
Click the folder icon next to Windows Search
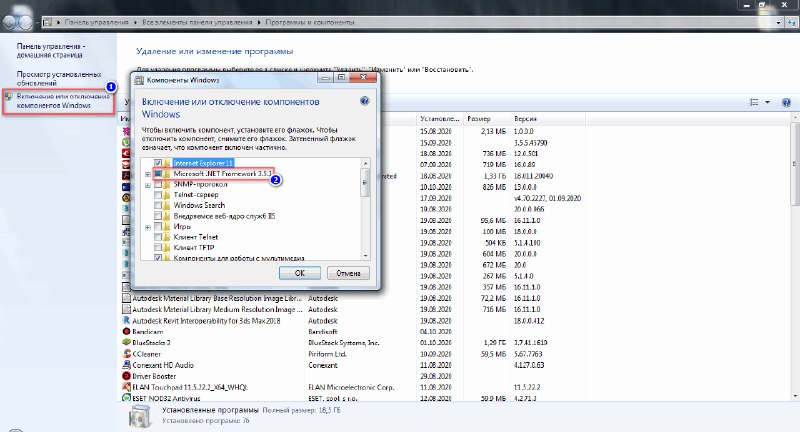tap(167, 205)
